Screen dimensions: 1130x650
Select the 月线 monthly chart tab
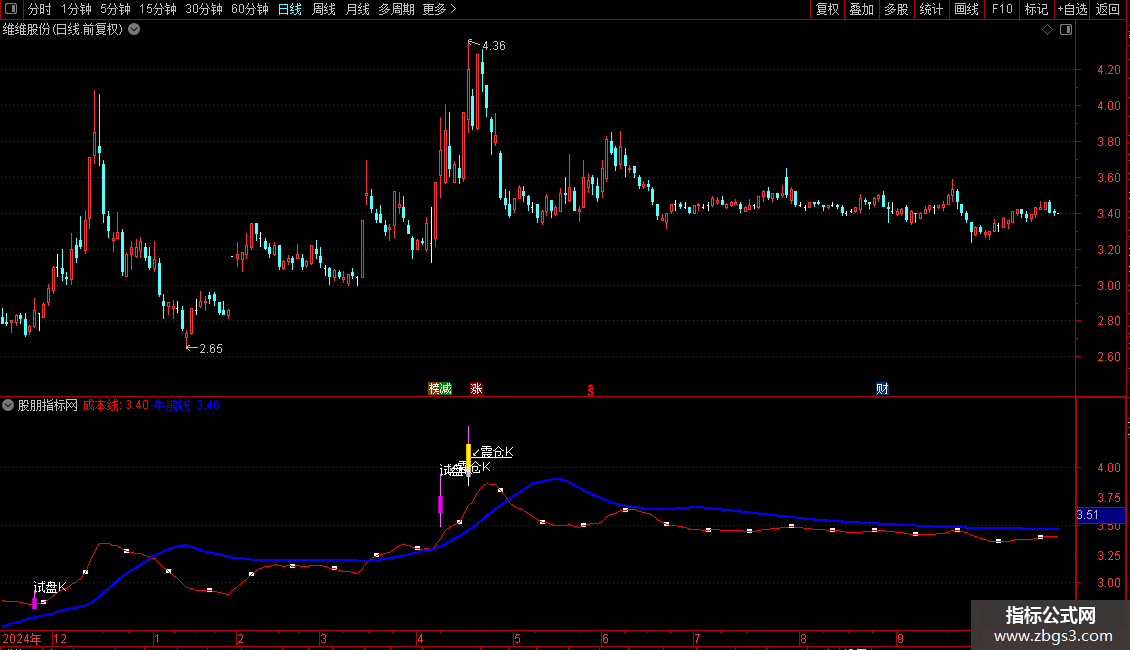[x=357, y=9]
